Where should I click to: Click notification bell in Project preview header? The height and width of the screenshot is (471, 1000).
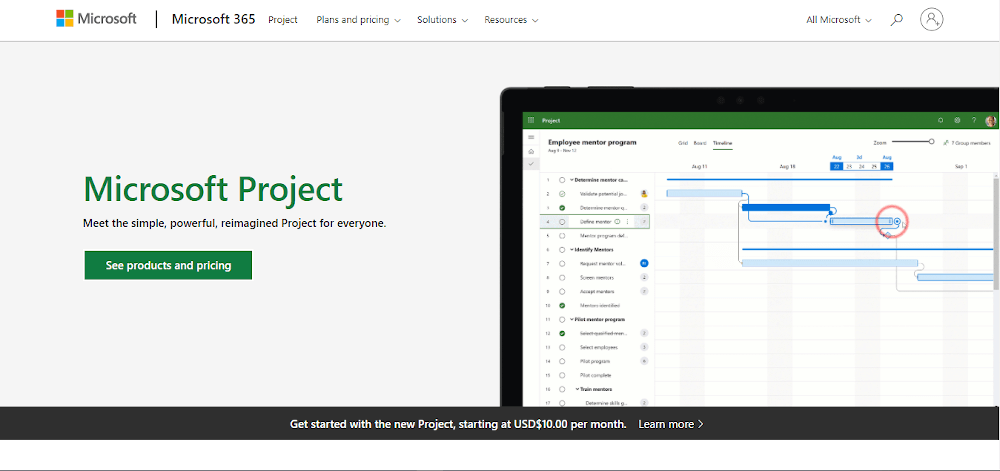[941, 120]
